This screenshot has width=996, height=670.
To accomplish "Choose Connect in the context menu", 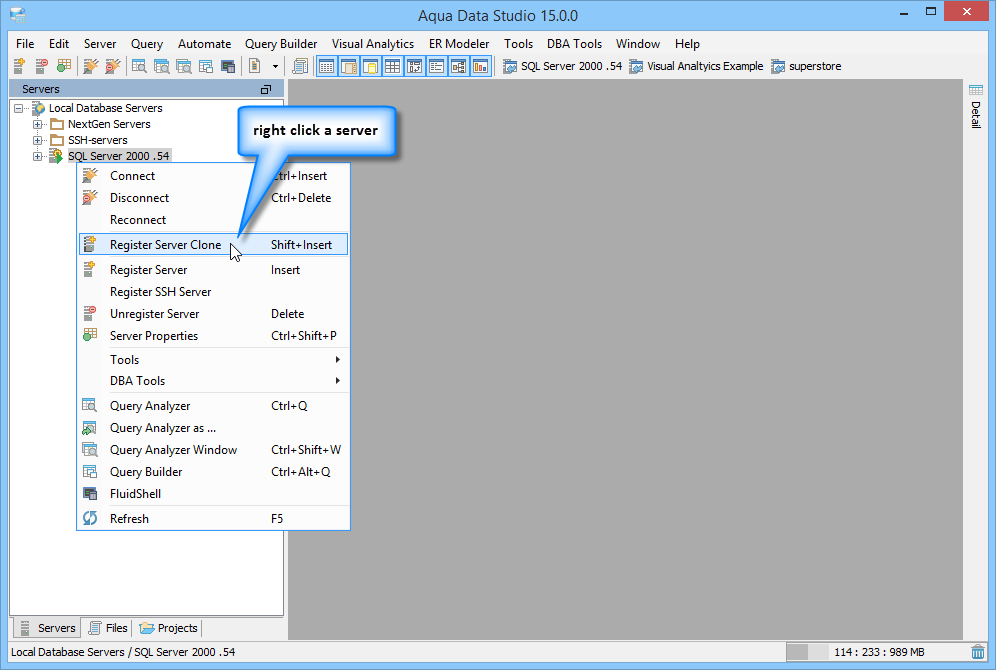I will click(213, 176).
